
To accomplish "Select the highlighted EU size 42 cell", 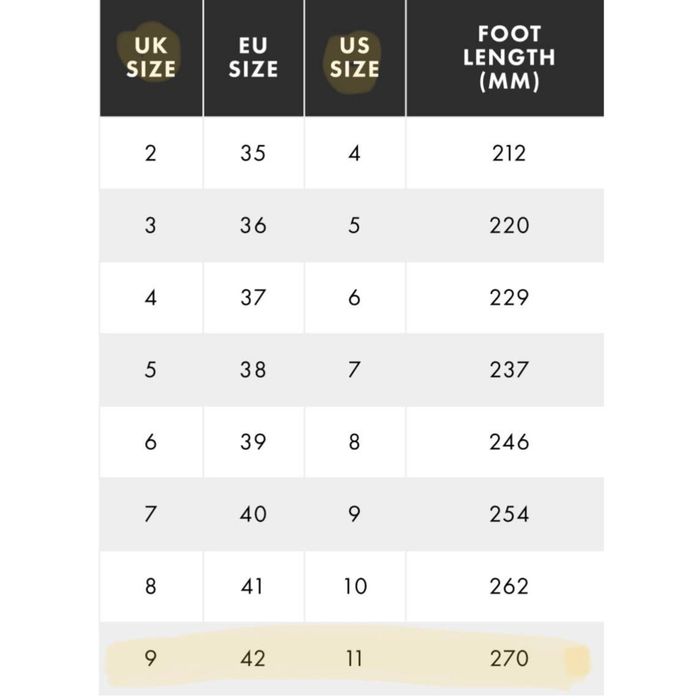I will click(x=253, y=659).
